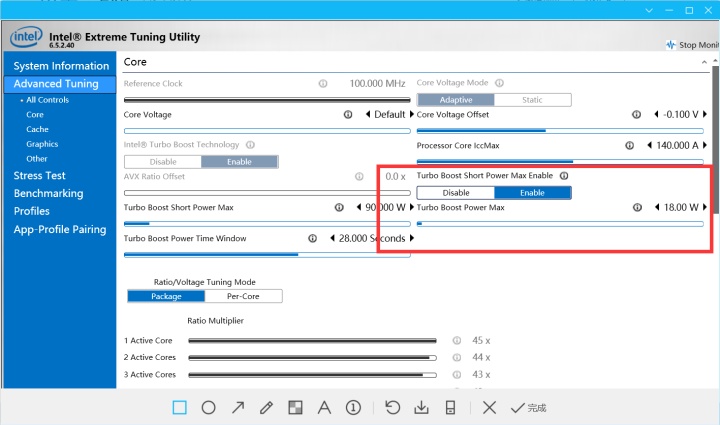
Task: Open info icon for Intel Turbo Boost Technology
Action: 250,145
